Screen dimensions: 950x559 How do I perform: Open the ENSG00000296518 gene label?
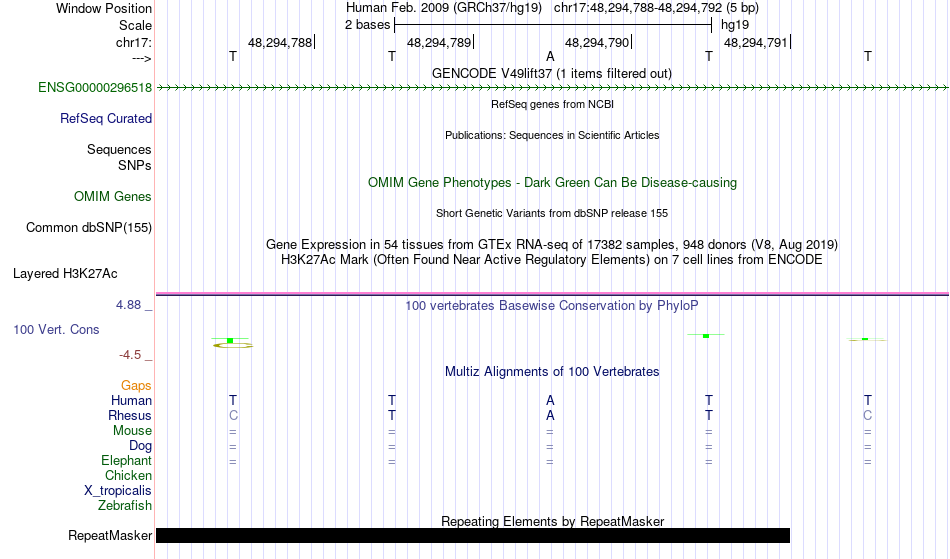coord(95,87)
